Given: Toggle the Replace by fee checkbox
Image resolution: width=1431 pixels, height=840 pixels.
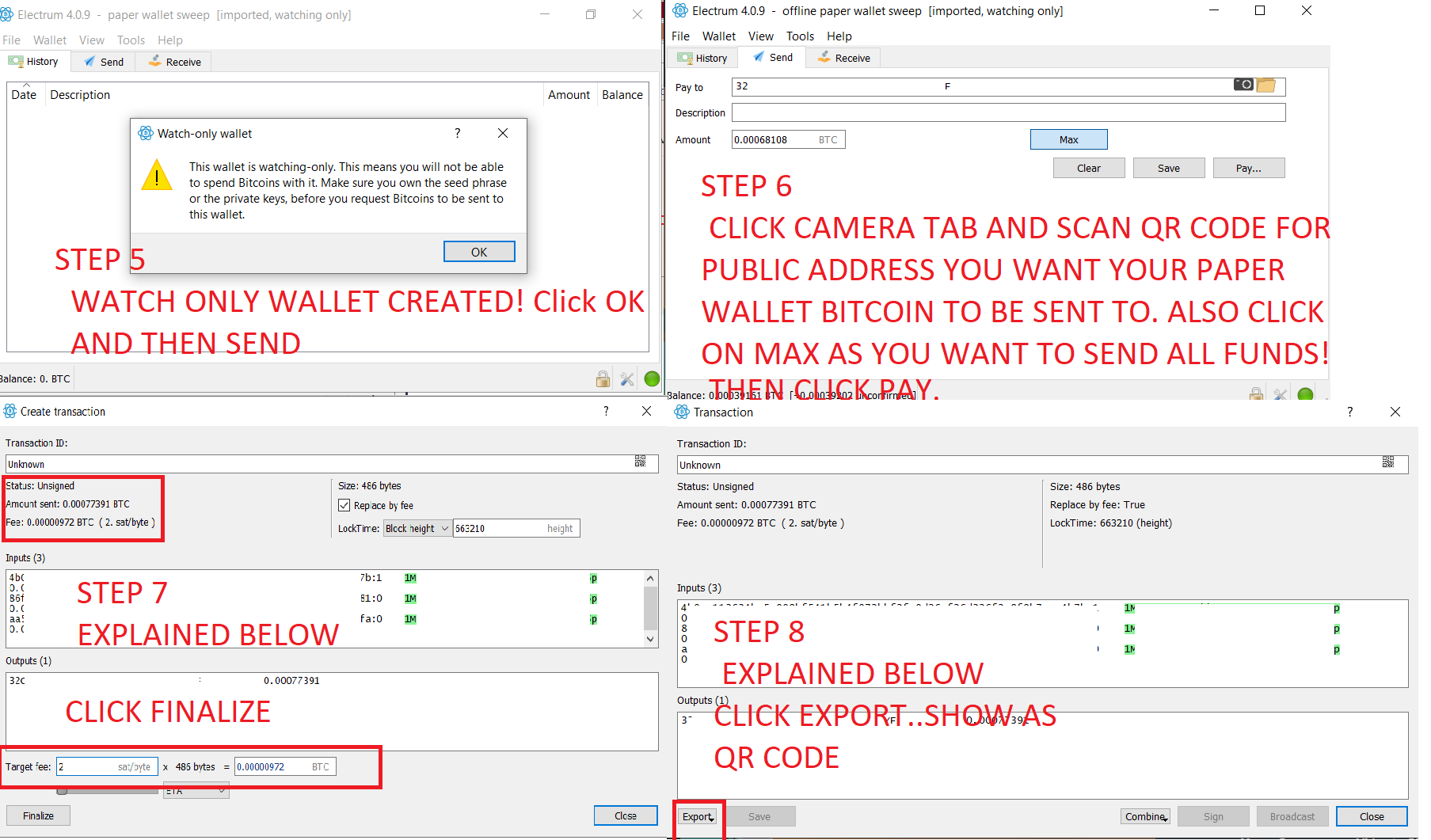Looking at the screenshot, I should pyautogui.click(x=344, y=505).
